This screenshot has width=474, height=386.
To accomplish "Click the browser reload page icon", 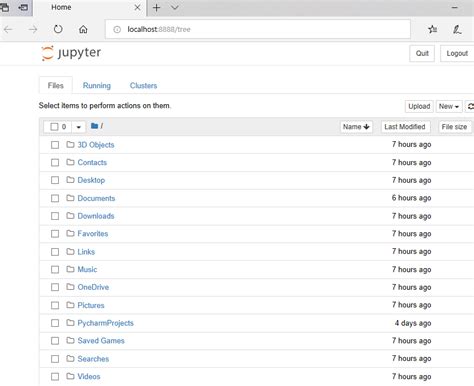I will coord(58,29).
